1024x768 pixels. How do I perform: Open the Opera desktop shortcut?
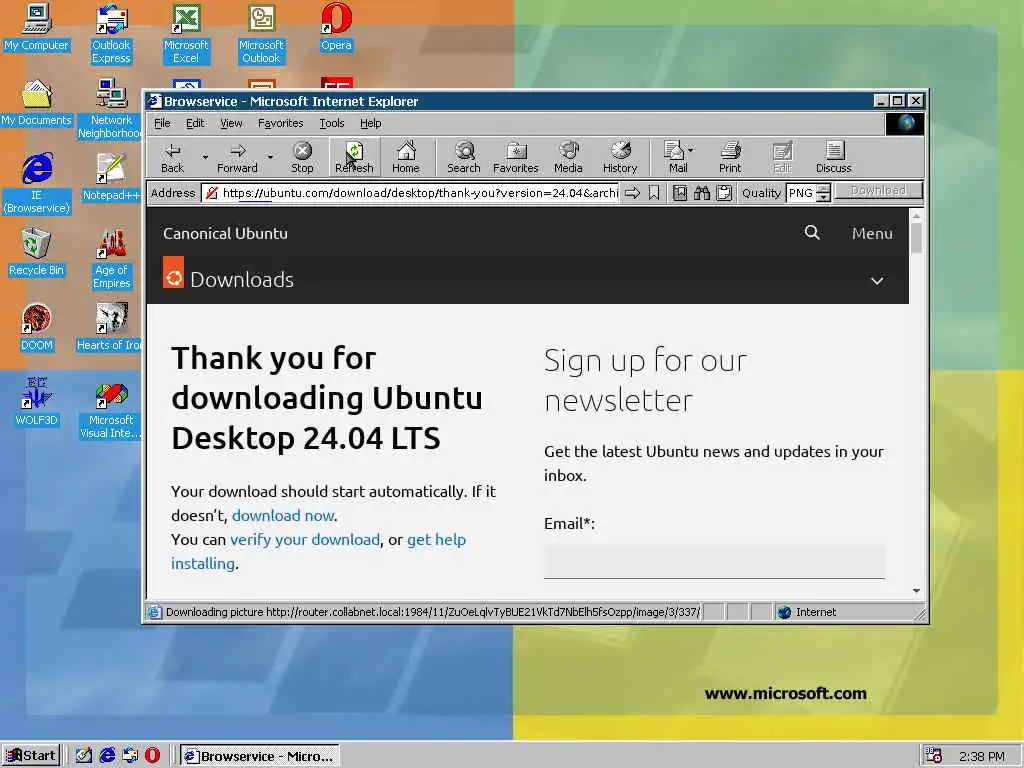coord(336,27)
